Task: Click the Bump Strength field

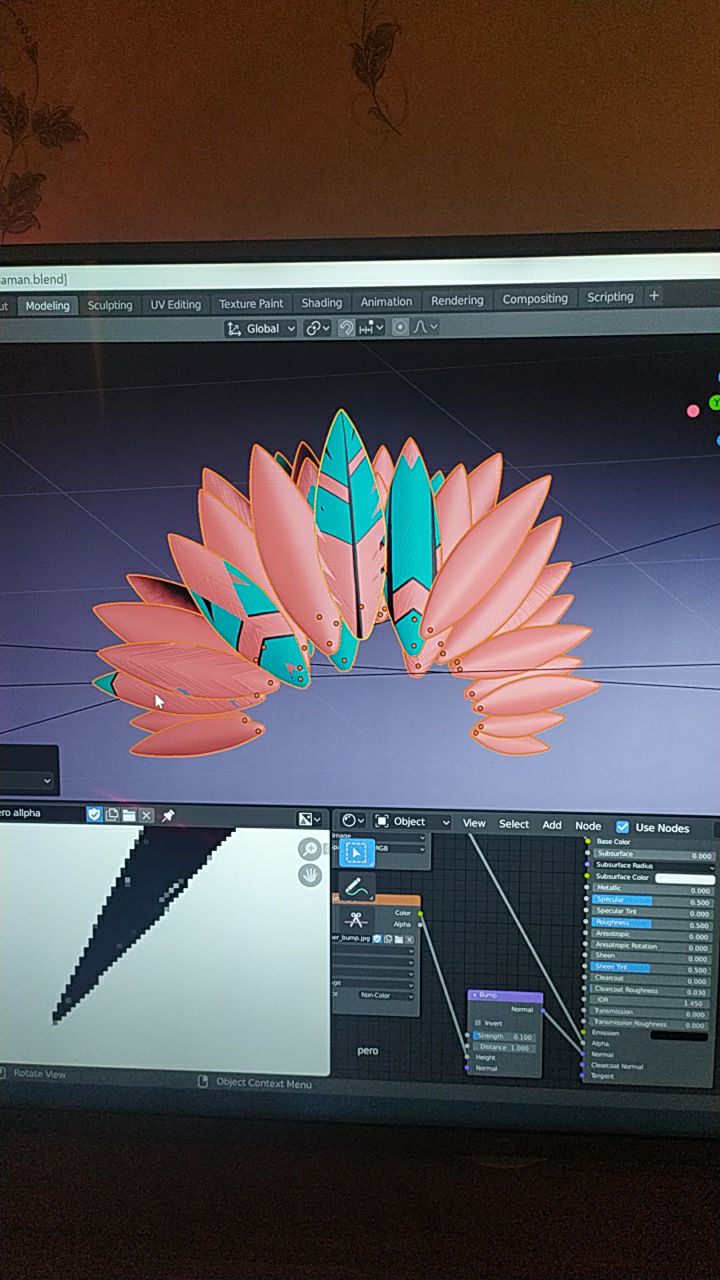Action: pyautogui.click(x=504, y=1037)
